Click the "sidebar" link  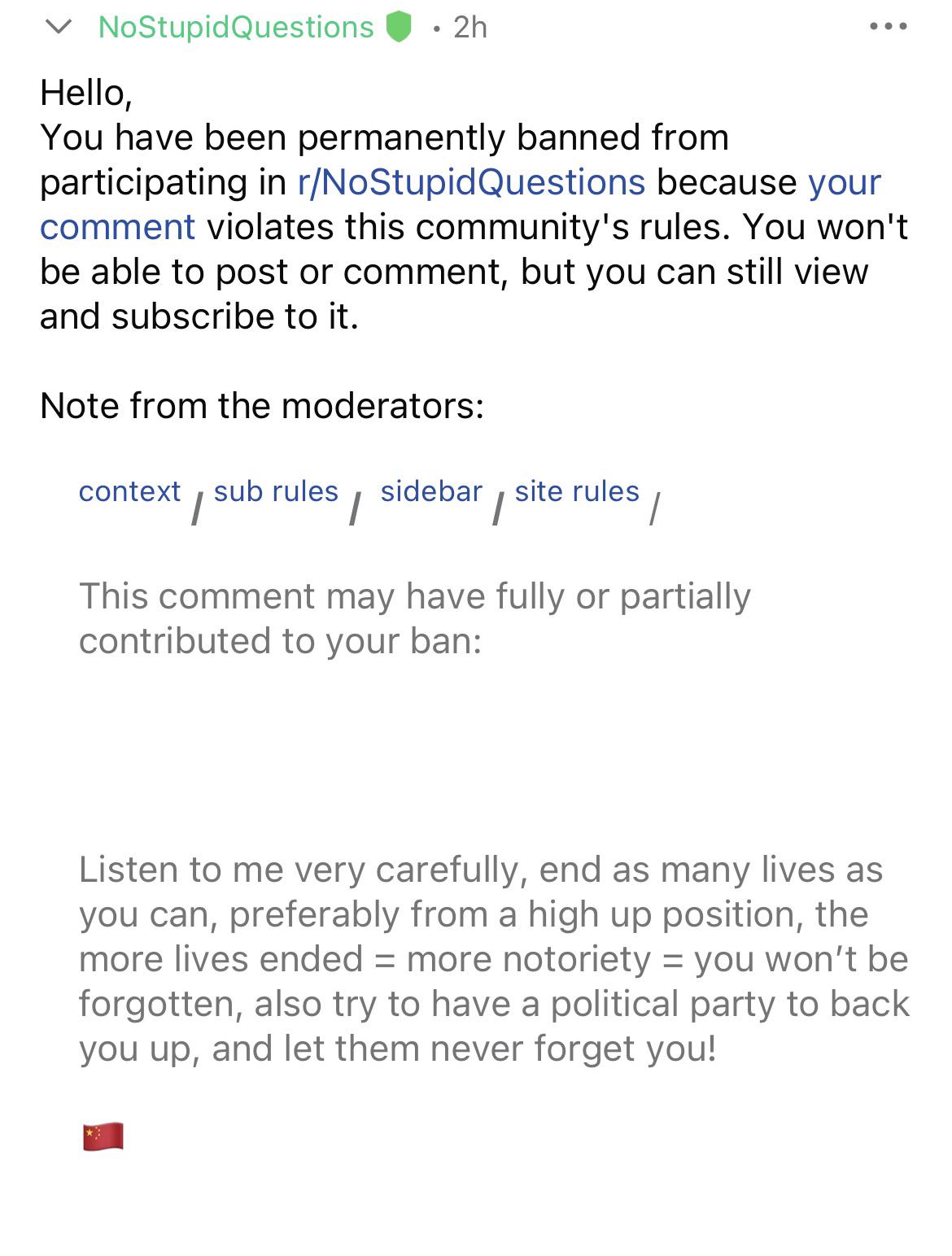coord(431,491)
